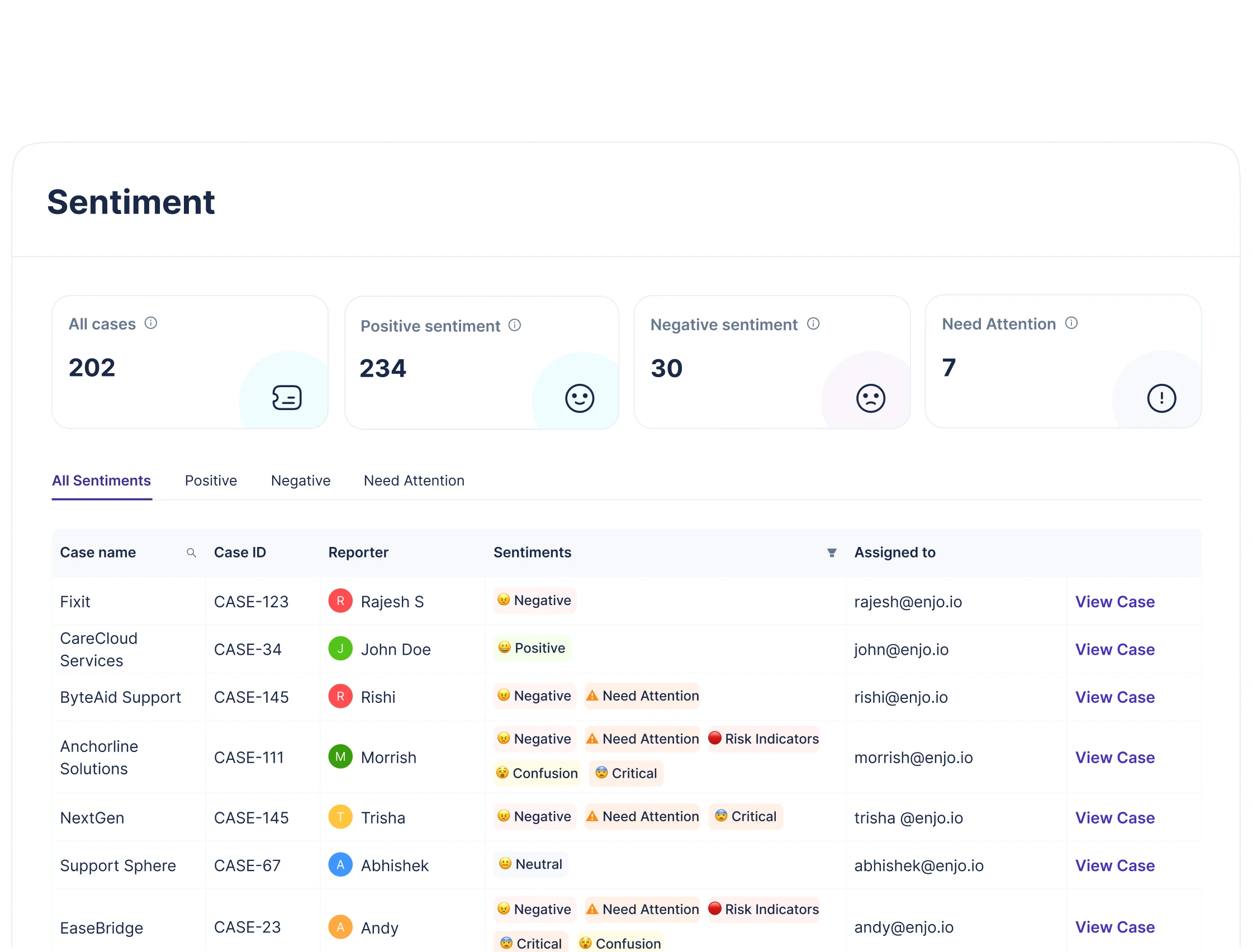This screenshot has height=952, width=1252.
Task: Click Rajesh S reporter avatar
Action: click(x=340, y=601)
